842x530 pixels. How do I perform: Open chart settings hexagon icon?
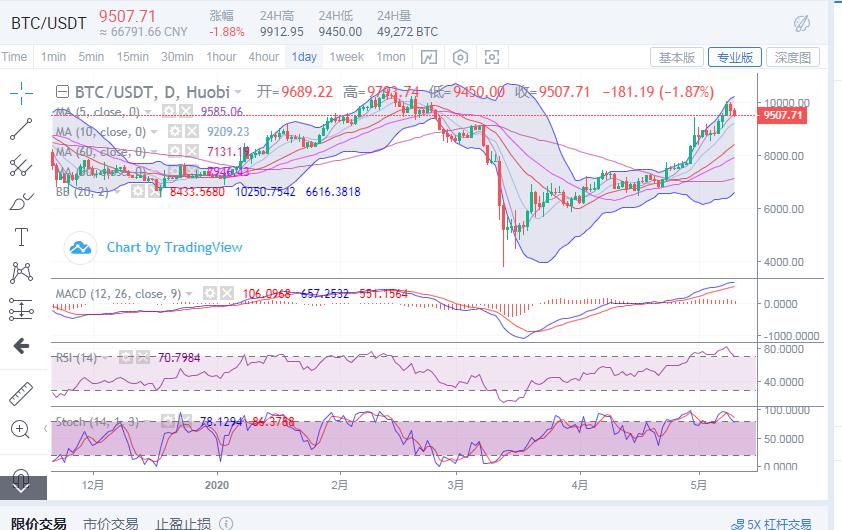pos(460,57)
